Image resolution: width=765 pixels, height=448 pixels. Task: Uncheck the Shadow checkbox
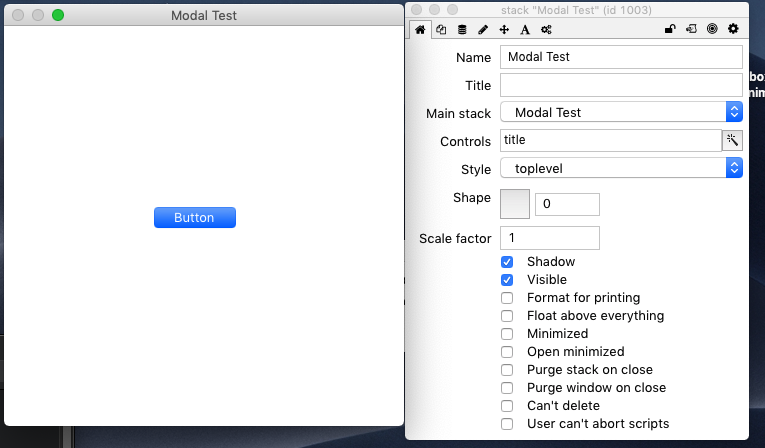(x=507, y=262)
